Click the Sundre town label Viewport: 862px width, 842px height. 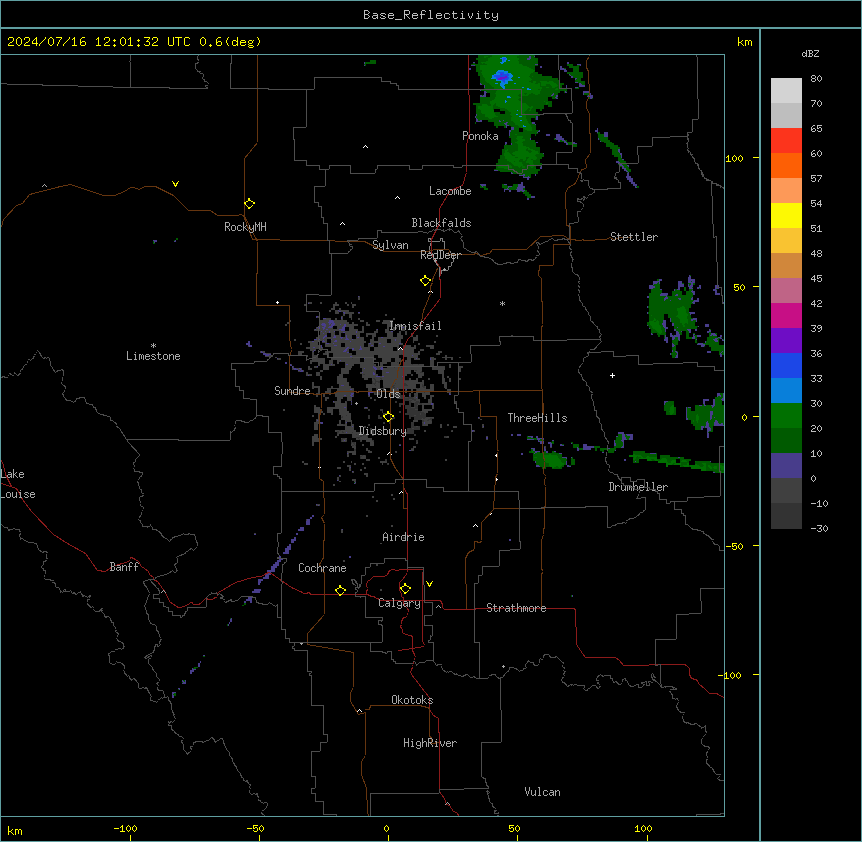pyautogui.click(x=292, y=391)
